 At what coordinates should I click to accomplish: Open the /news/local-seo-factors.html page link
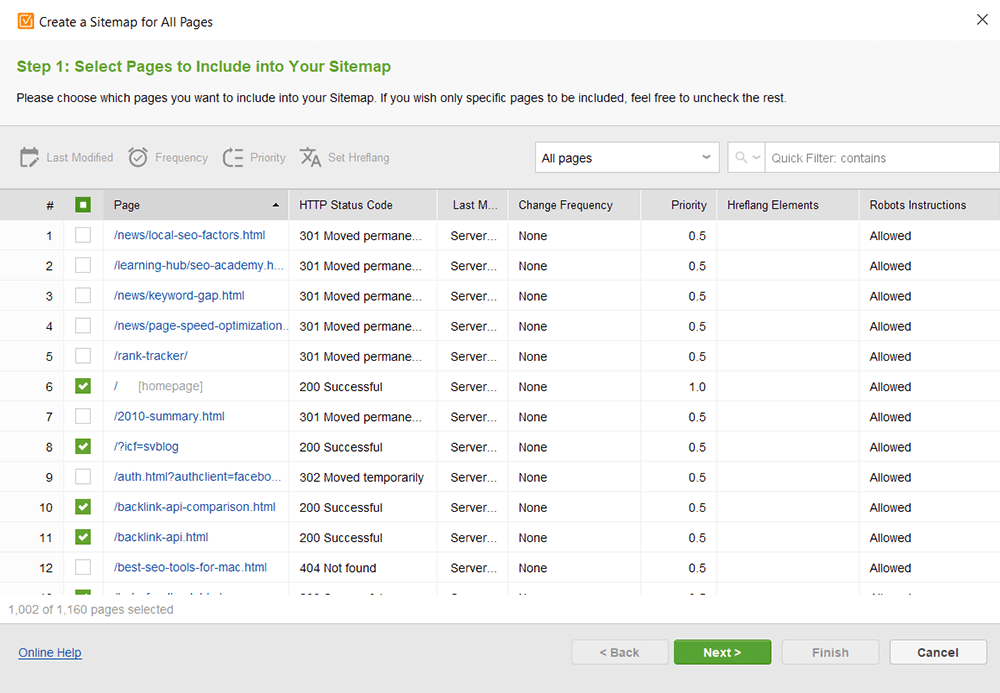tap(189, 235)
